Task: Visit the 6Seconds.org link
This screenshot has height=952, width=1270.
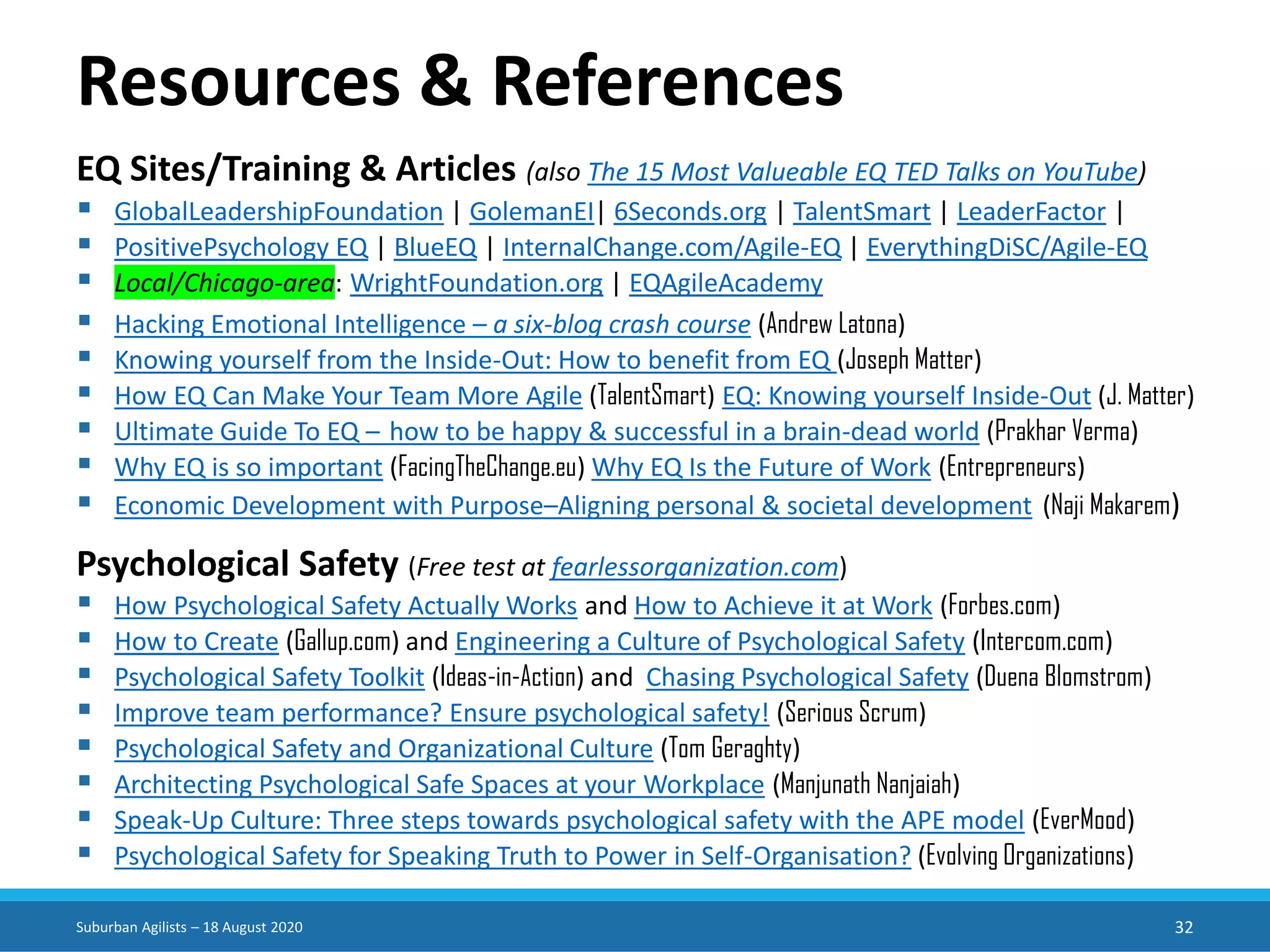Action: tap(690, 212)
